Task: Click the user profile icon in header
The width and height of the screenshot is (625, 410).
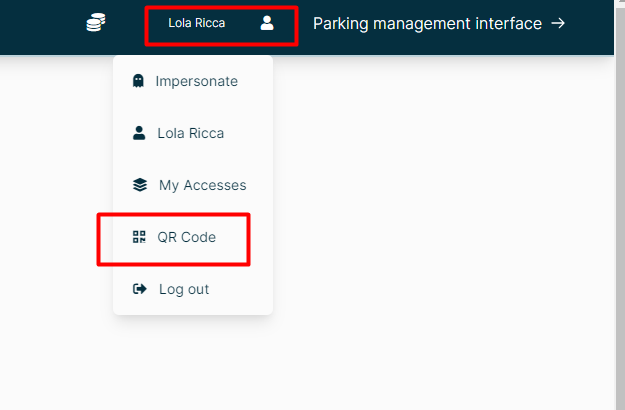Action: click(267, 23)
